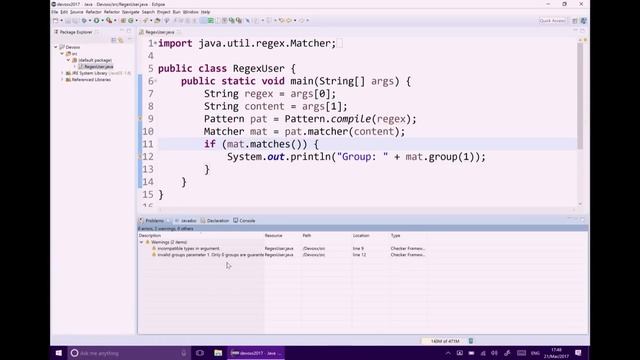Image resolution: width=640 pixels, height=360 pixels.
Task: Click the Forward navigation arrow in toolbar
Action: click(302, 20)
